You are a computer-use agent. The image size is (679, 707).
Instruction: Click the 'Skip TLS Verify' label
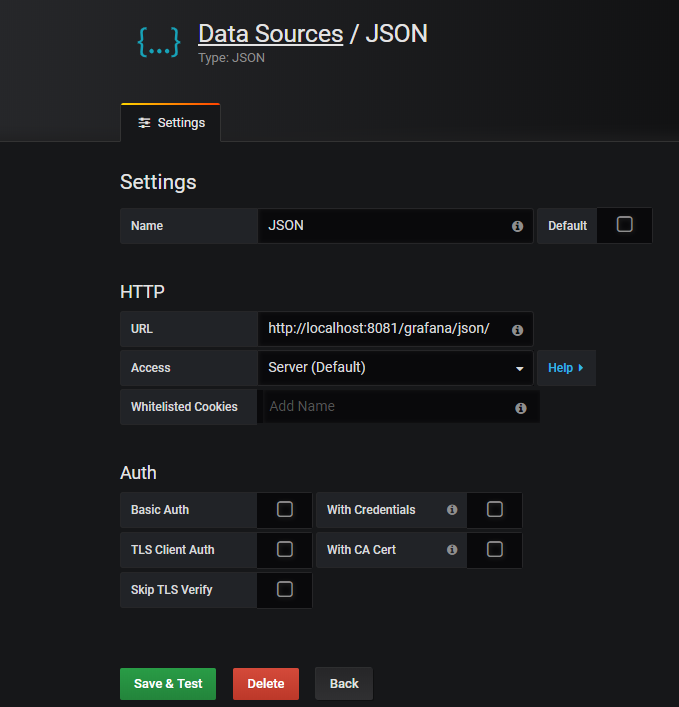pos(171,590)
